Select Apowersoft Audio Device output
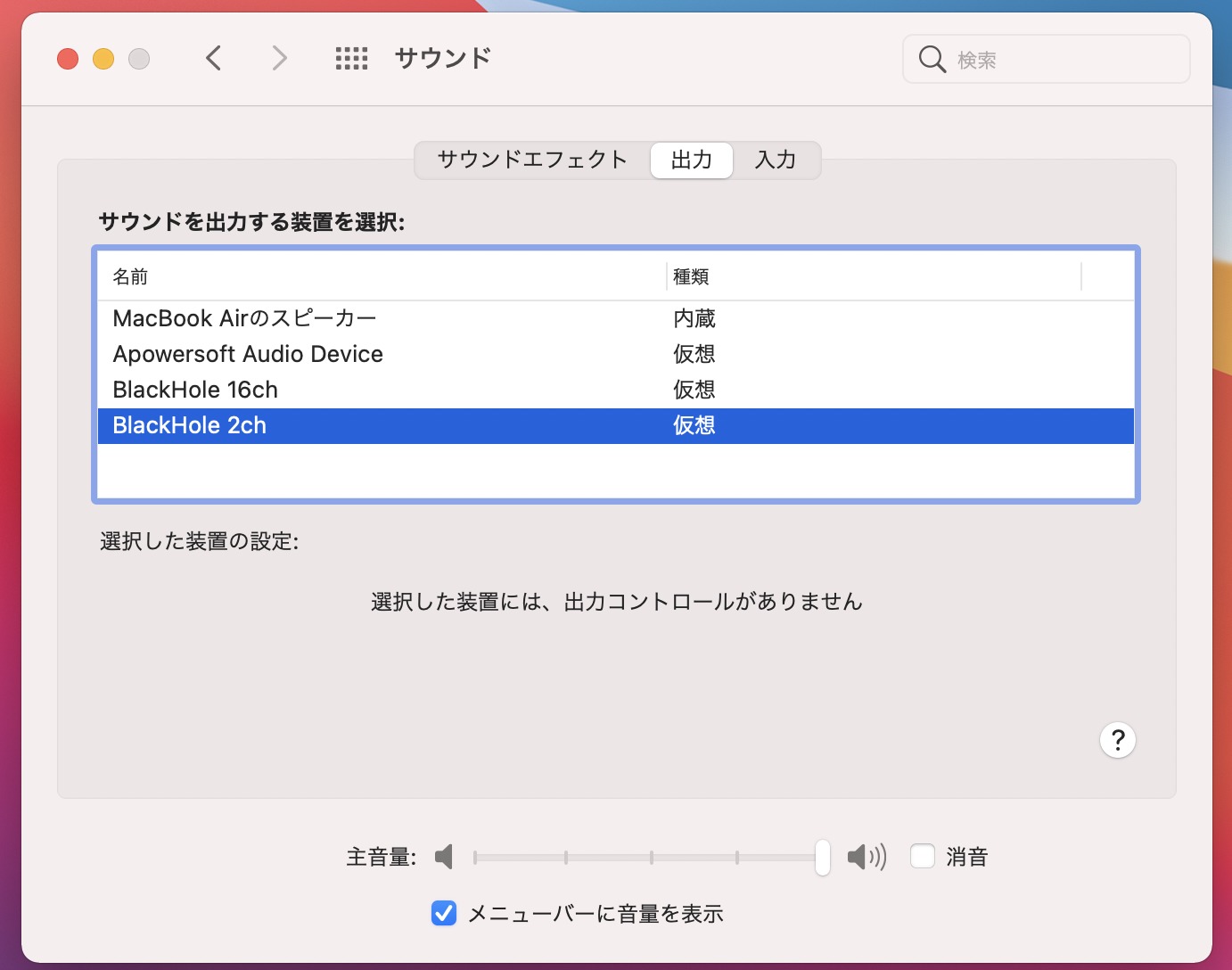The height and width of the screenshot is (970, 1232). [248, 354]
